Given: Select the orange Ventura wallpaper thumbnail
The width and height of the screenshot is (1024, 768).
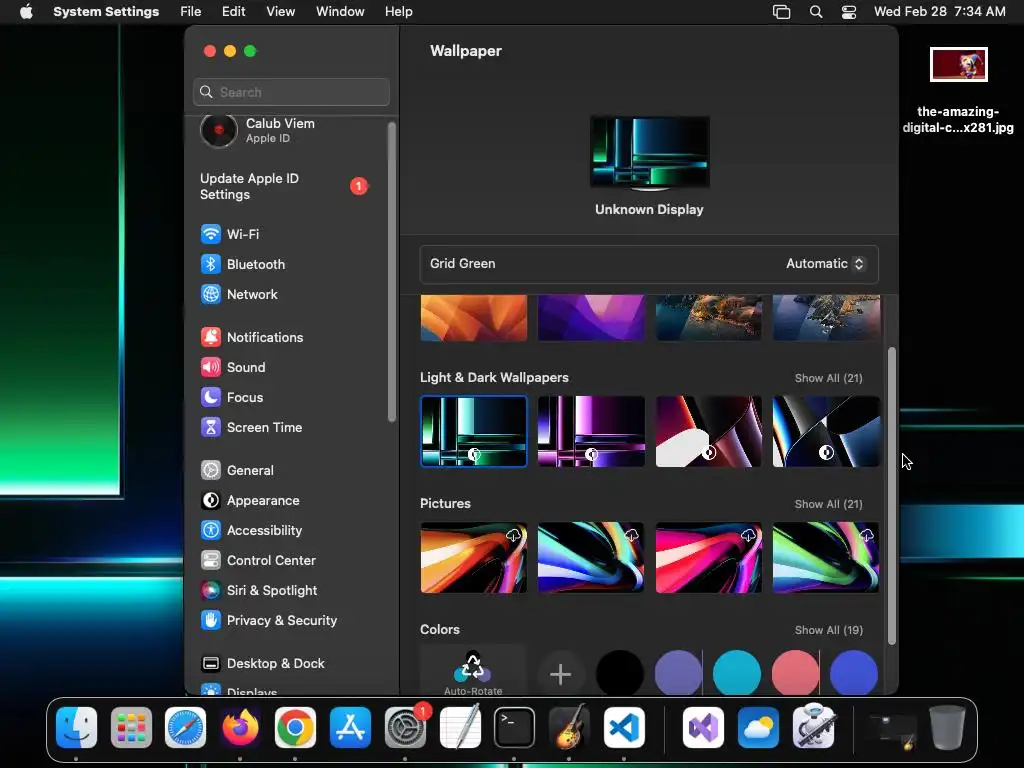Looking at the screenshot, I should click(473, 317).
